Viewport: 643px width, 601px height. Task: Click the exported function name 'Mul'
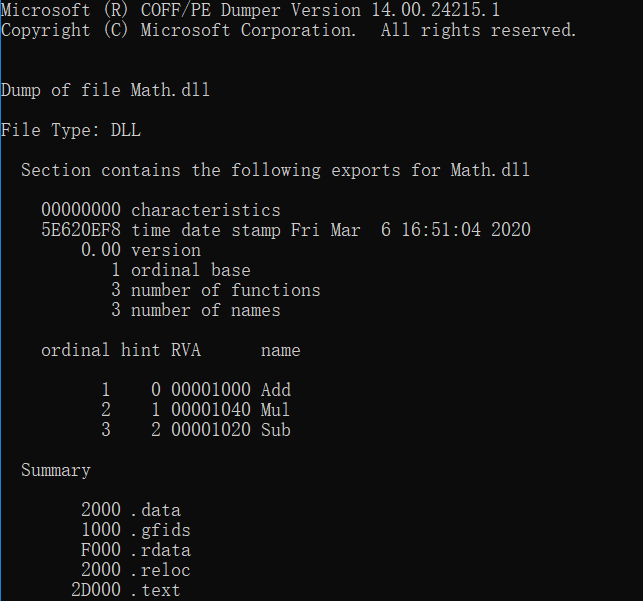276,410
